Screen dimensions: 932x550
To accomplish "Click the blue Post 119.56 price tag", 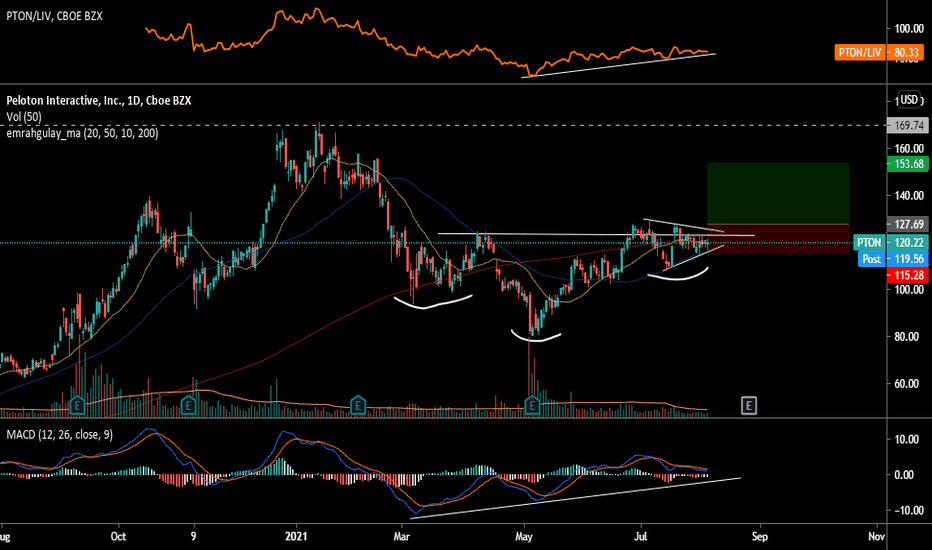I will 893,259.
